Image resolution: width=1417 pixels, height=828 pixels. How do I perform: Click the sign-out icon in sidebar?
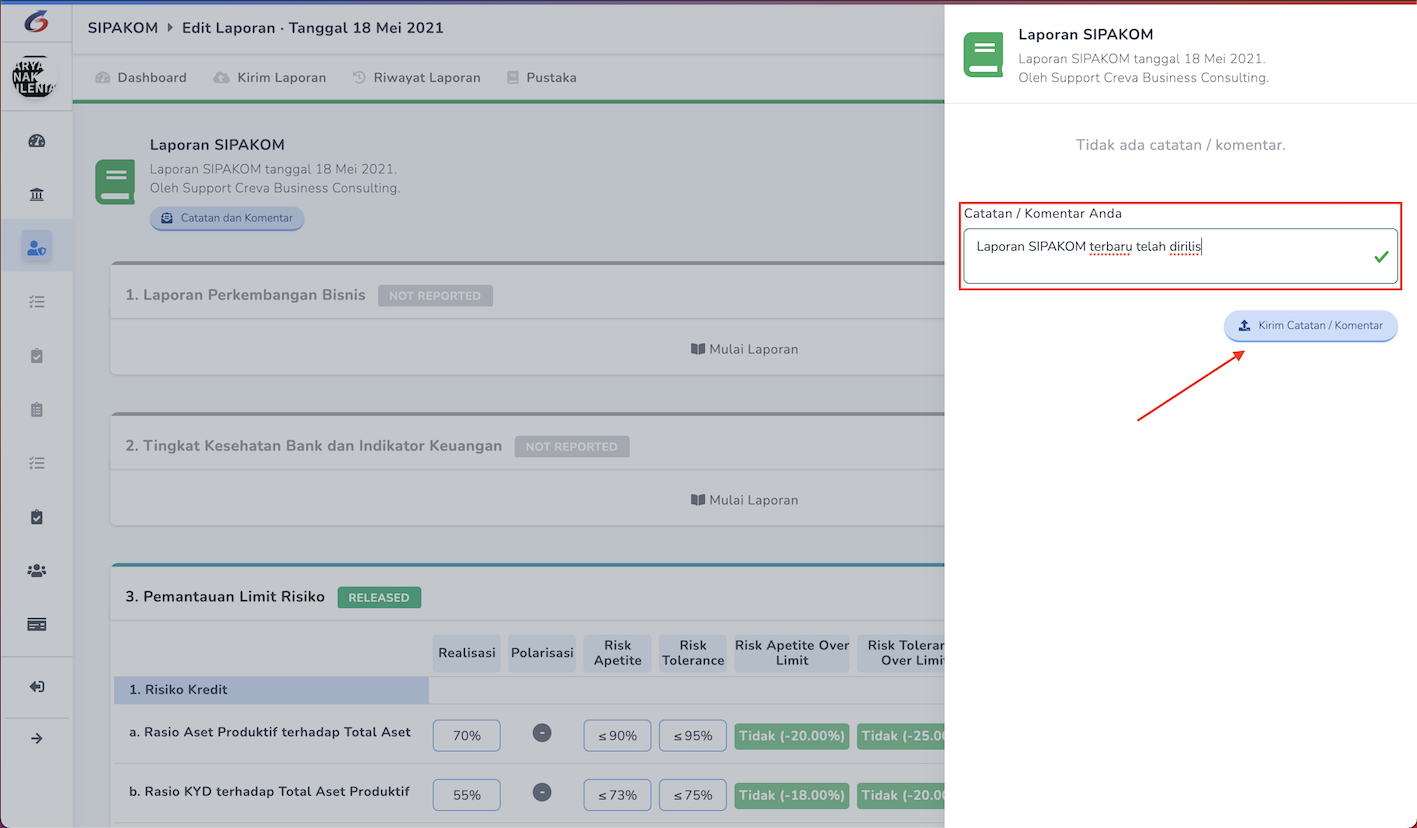tap(37, 686)
